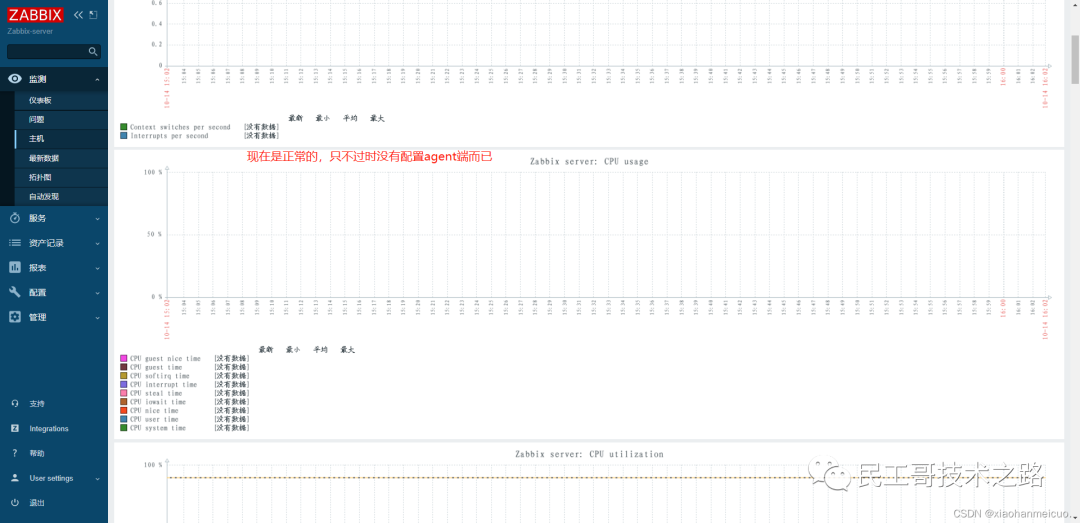Click the Interrupts per second swatch

tap(124, 136)
